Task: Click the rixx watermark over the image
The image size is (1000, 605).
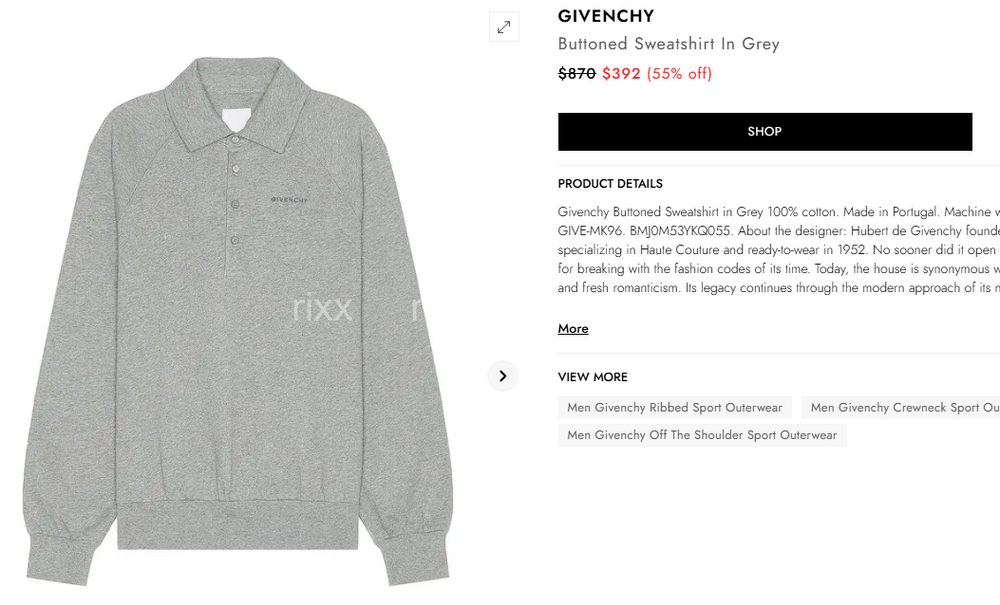Action: coord(322,309)
